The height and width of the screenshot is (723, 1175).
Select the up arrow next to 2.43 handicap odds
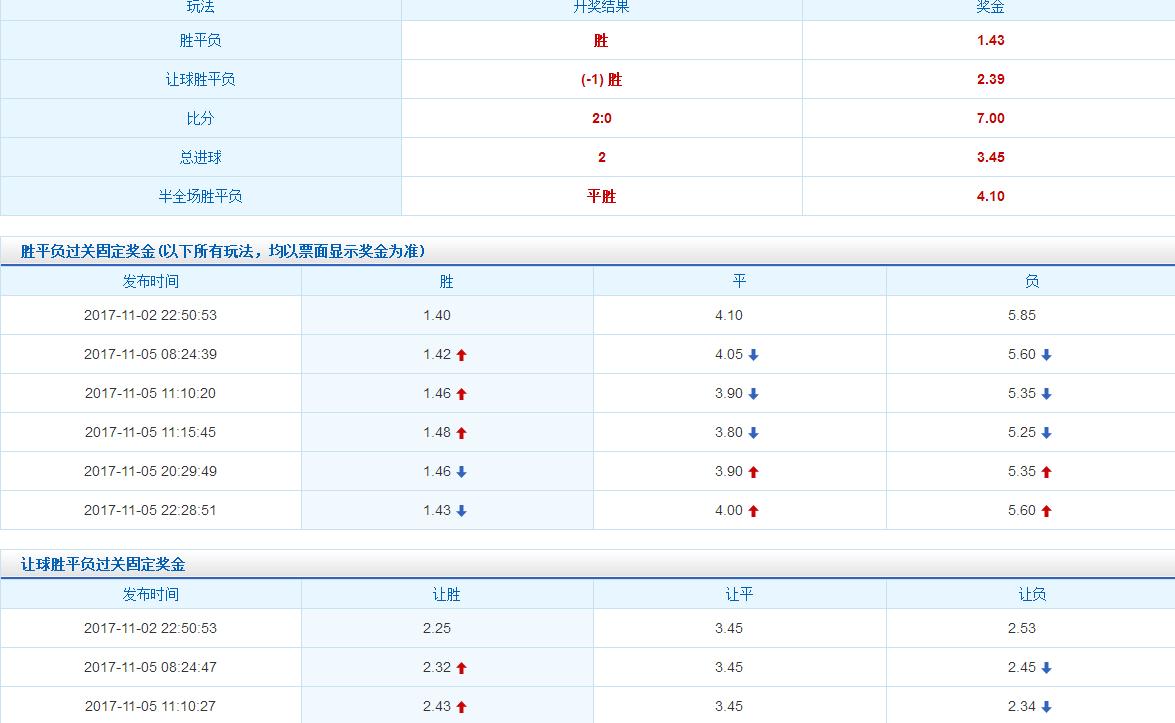[x=461, y=706]
